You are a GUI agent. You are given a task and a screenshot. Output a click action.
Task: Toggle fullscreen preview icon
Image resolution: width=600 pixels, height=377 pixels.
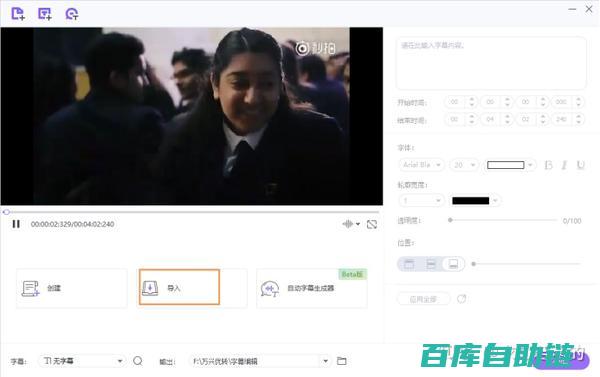tap(372, 224)
